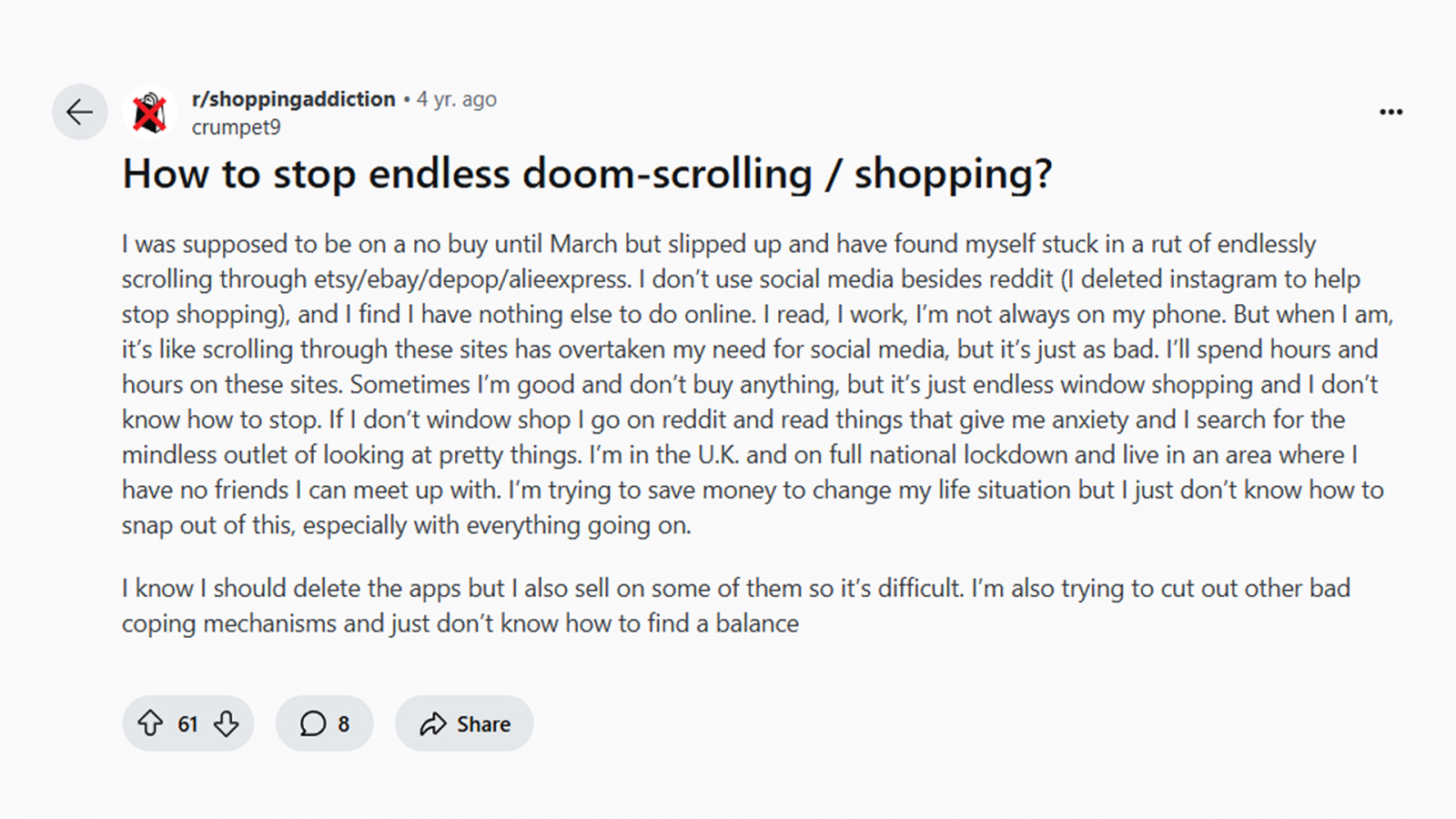Click the word "March" in the post
The height and width of the screenshot is (819, 1456).
583,244
